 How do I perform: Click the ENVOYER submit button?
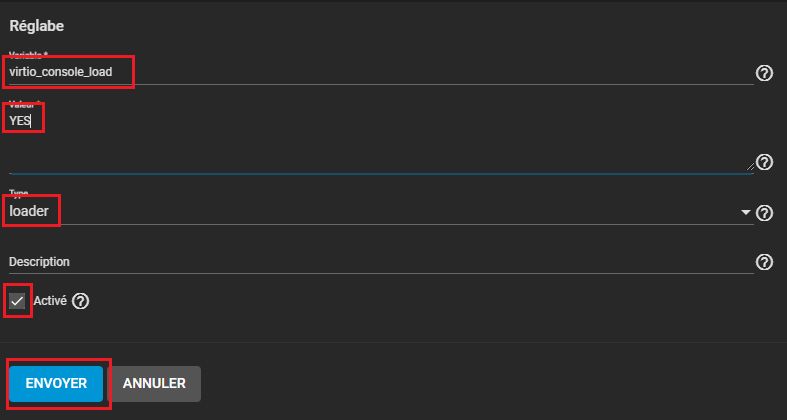coord(57,383)
